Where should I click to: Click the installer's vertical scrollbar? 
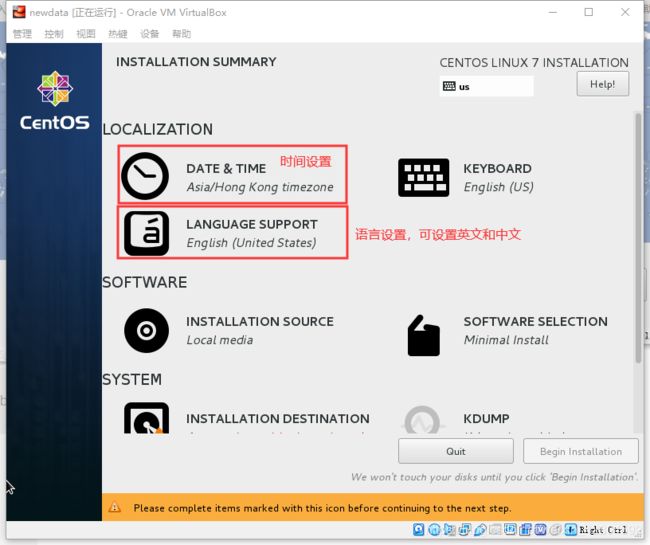coord(638,238)
